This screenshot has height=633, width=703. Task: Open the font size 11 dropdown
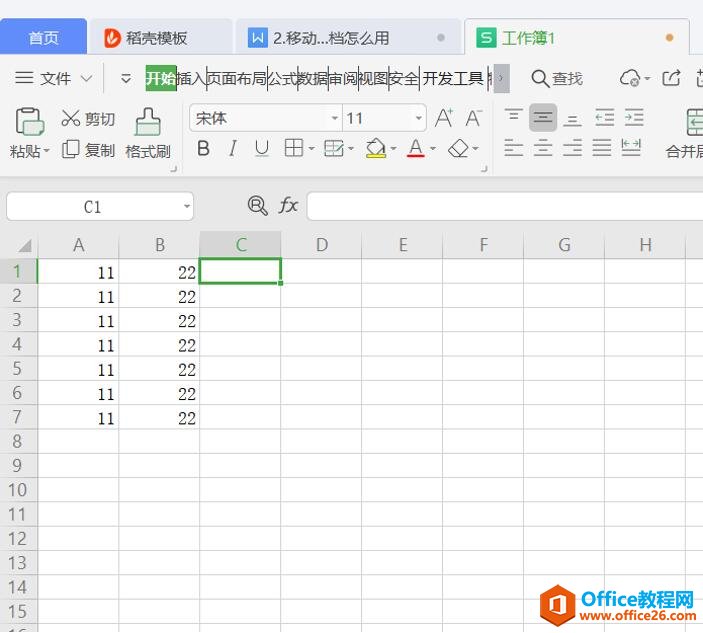click(419, 118)
